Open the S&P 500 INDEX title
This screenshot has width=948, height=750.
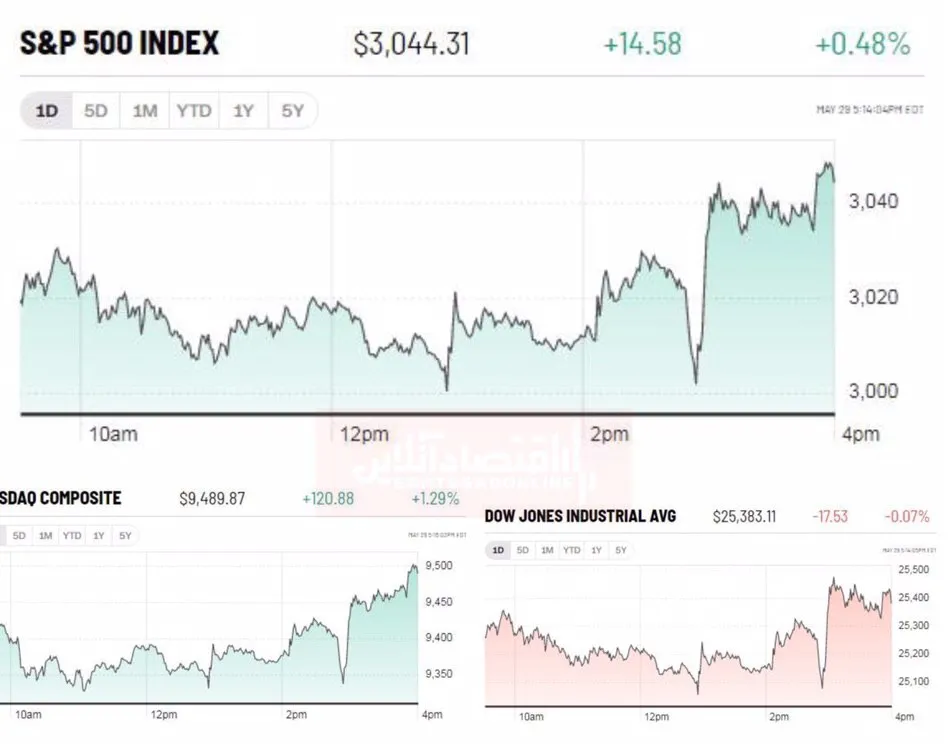119,43
